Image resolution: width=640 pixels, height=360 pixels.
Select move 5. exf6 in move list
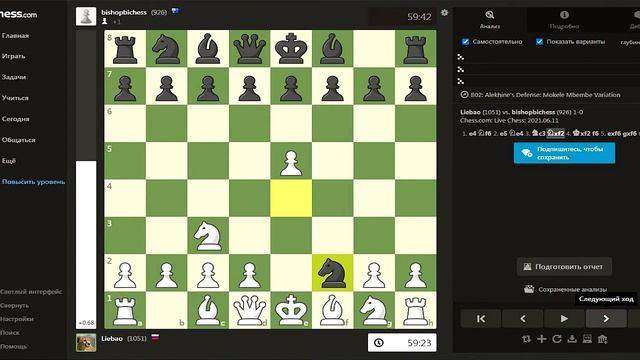(x=614, y=133)
